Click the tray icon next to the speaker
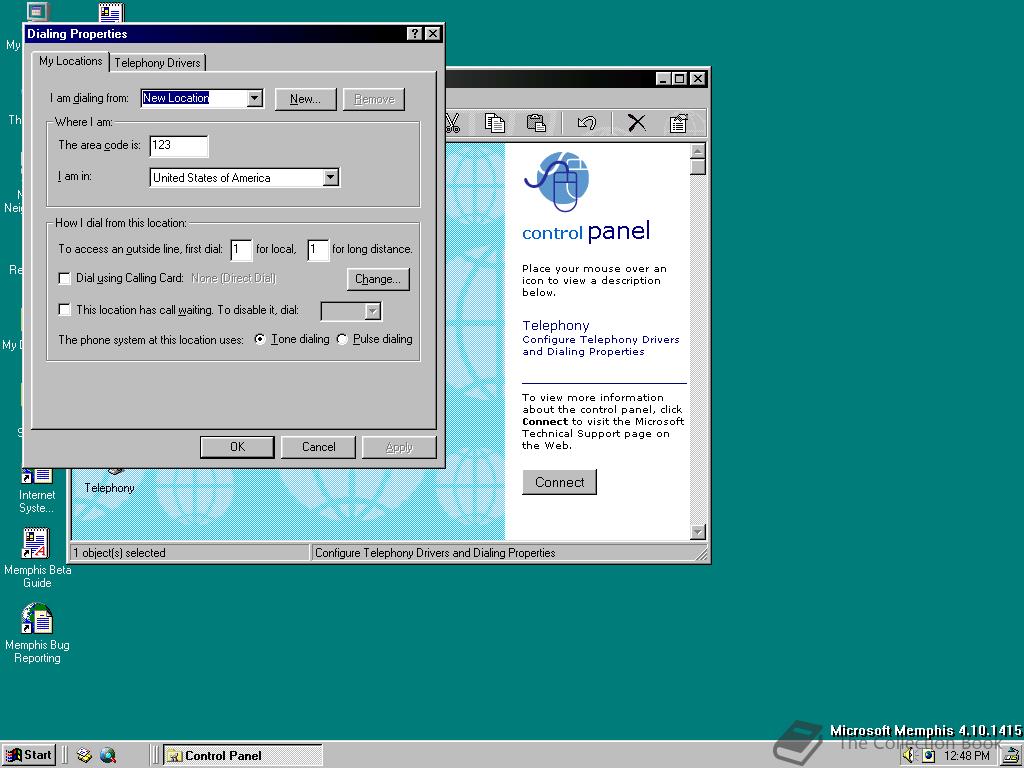Image resolution: width=1024 pixels, height=768 pixels. 928,756
